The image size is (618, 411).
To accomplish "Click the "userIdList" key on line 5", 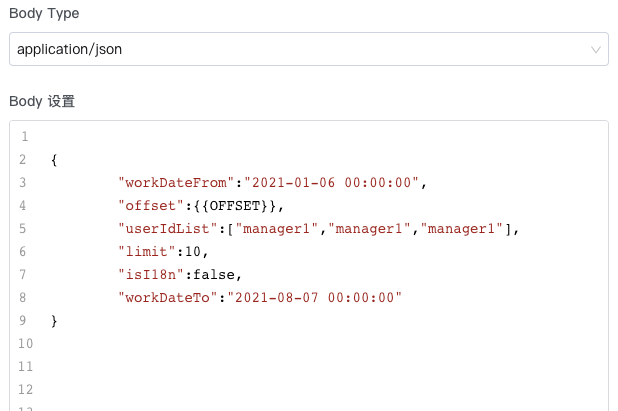I will point(161,229).
